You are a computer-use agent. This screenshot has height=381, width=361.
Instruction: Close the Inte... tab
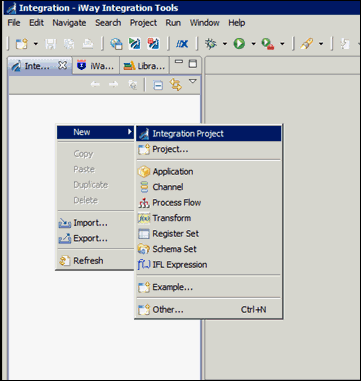[x=62, y=65]
